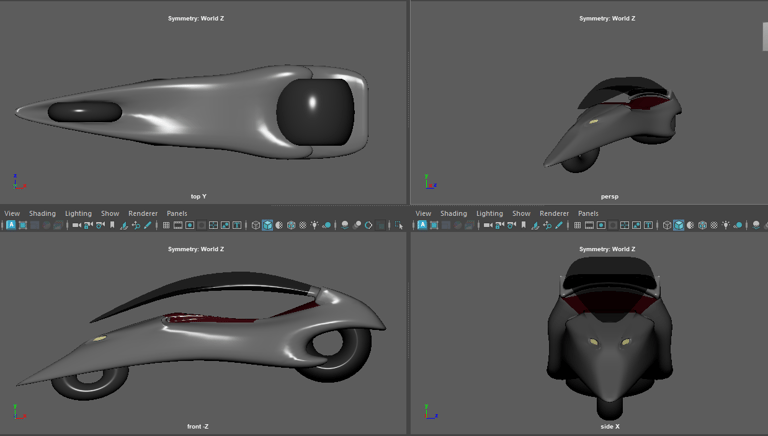
Task: Toggle Shadows icon in side X panel toolbar
Action: [x=738, y=225]
